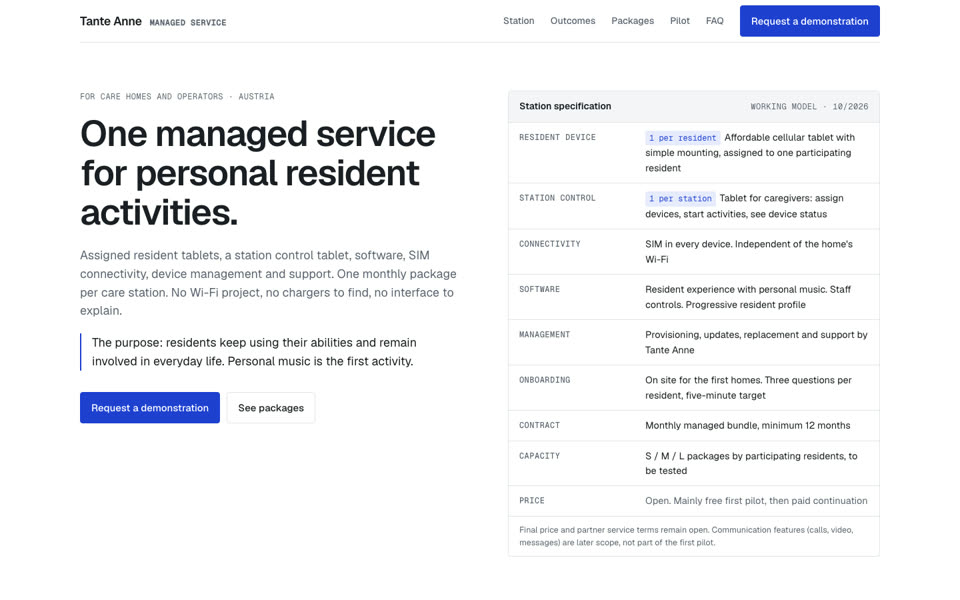Viewport: 960px width, 600px height.
Task: Open the Packages navigation link
Action: (632, 21)
